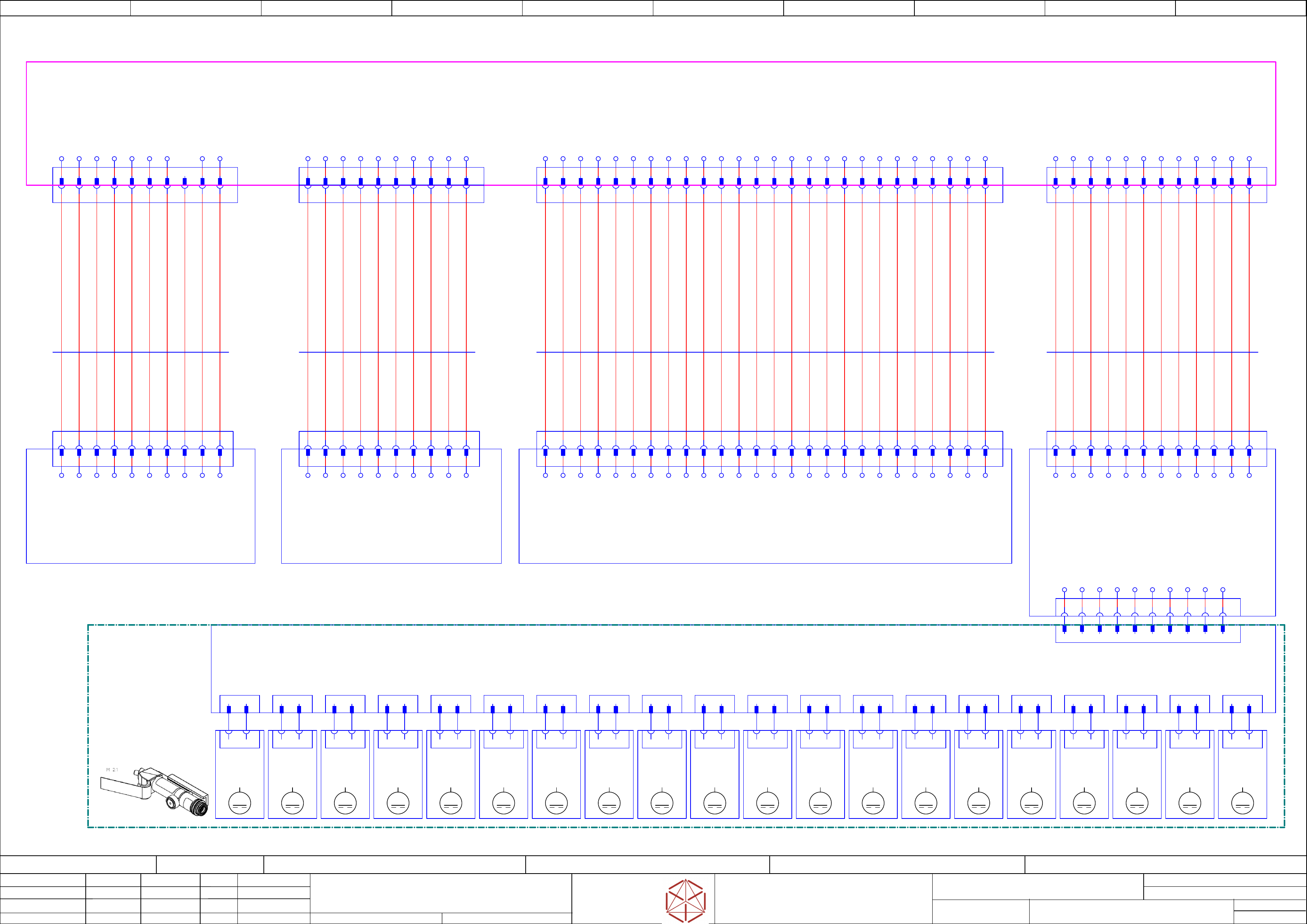Click the blue cable line crossing the leftmost wire group
Viewport: 1307px width, 924px height.
click(140, 352)
